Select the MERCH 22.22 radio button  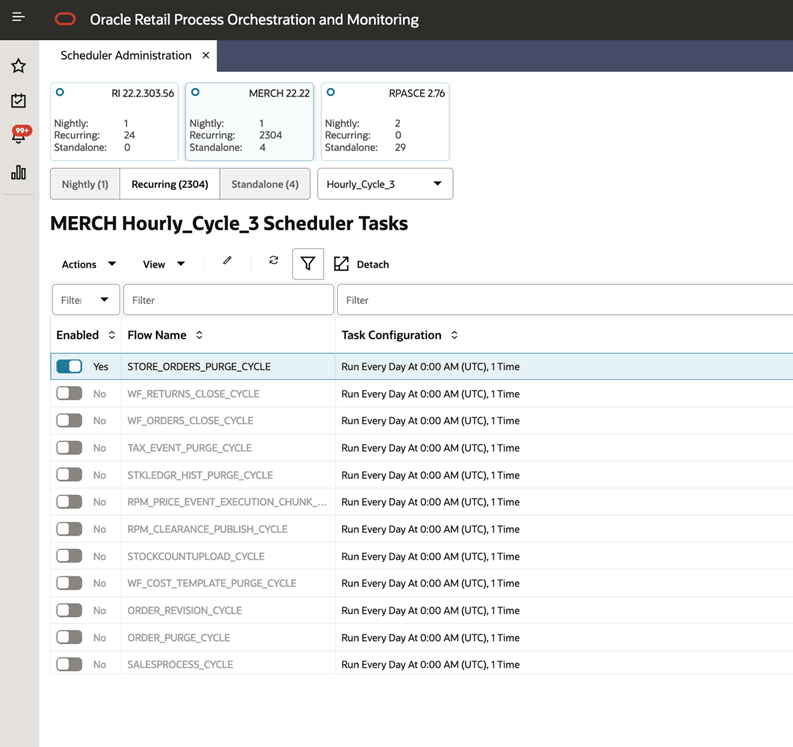[195, 92]
